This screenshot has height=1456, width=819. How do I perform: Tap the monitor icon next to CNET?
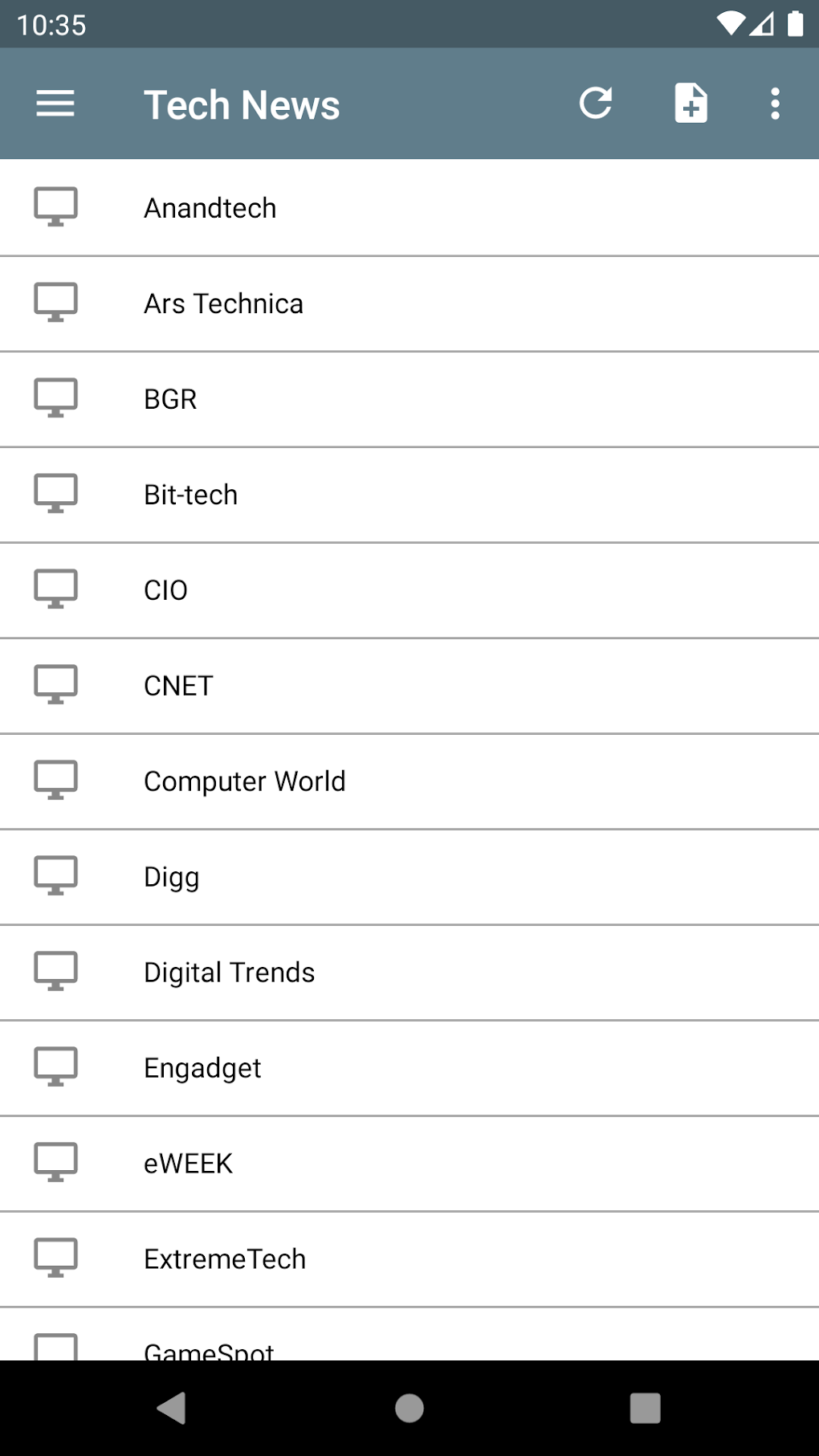tap(55, 685)
